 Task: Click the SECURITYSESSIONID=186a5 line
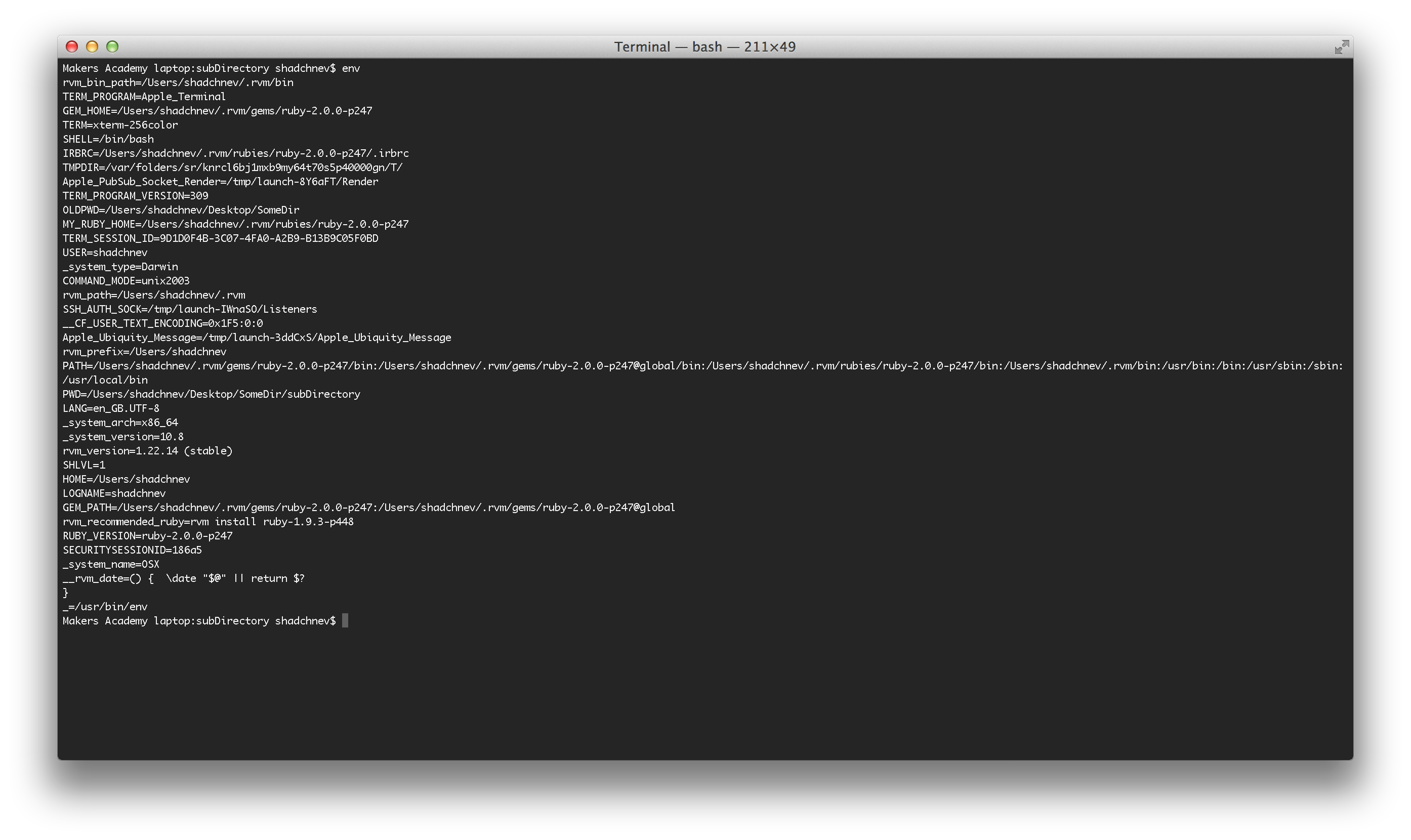[x=132, y=550]
